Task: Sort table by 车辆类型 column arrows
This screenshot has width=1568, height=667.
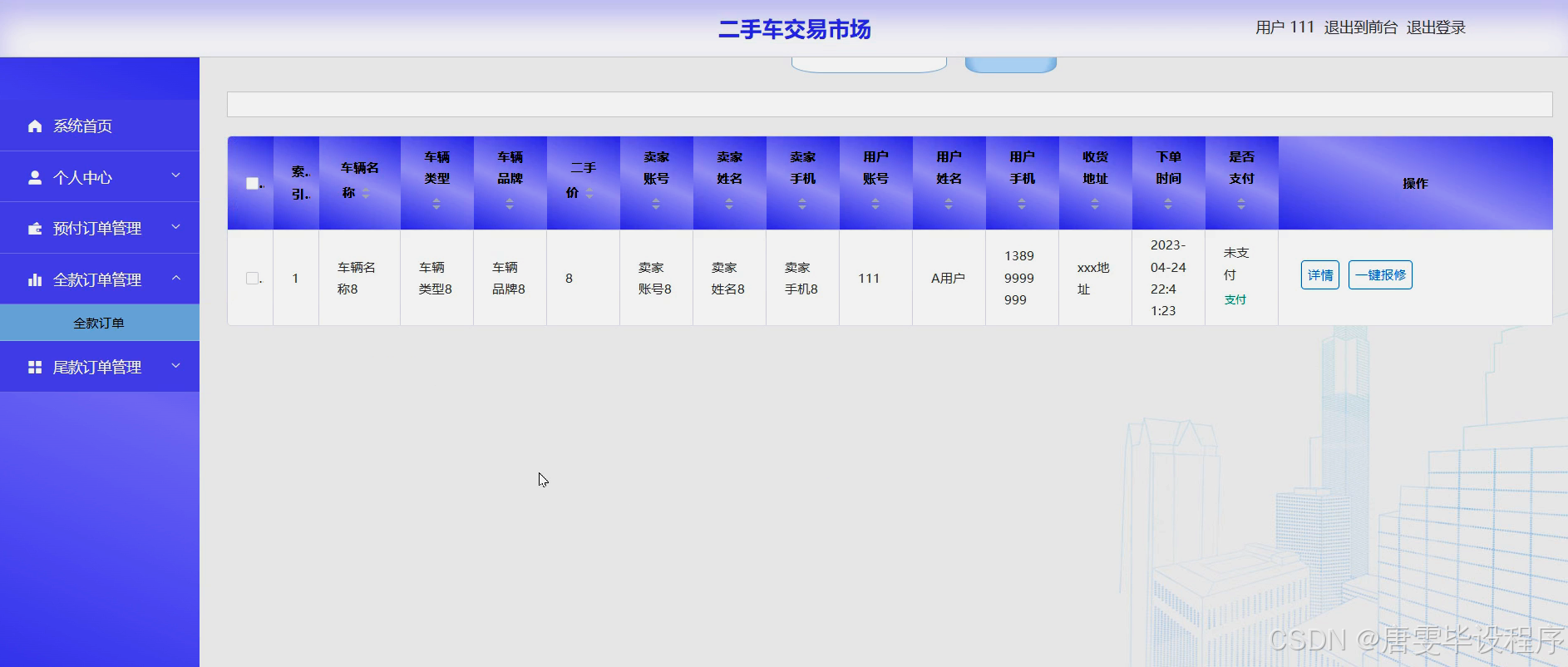Action: 436,204
